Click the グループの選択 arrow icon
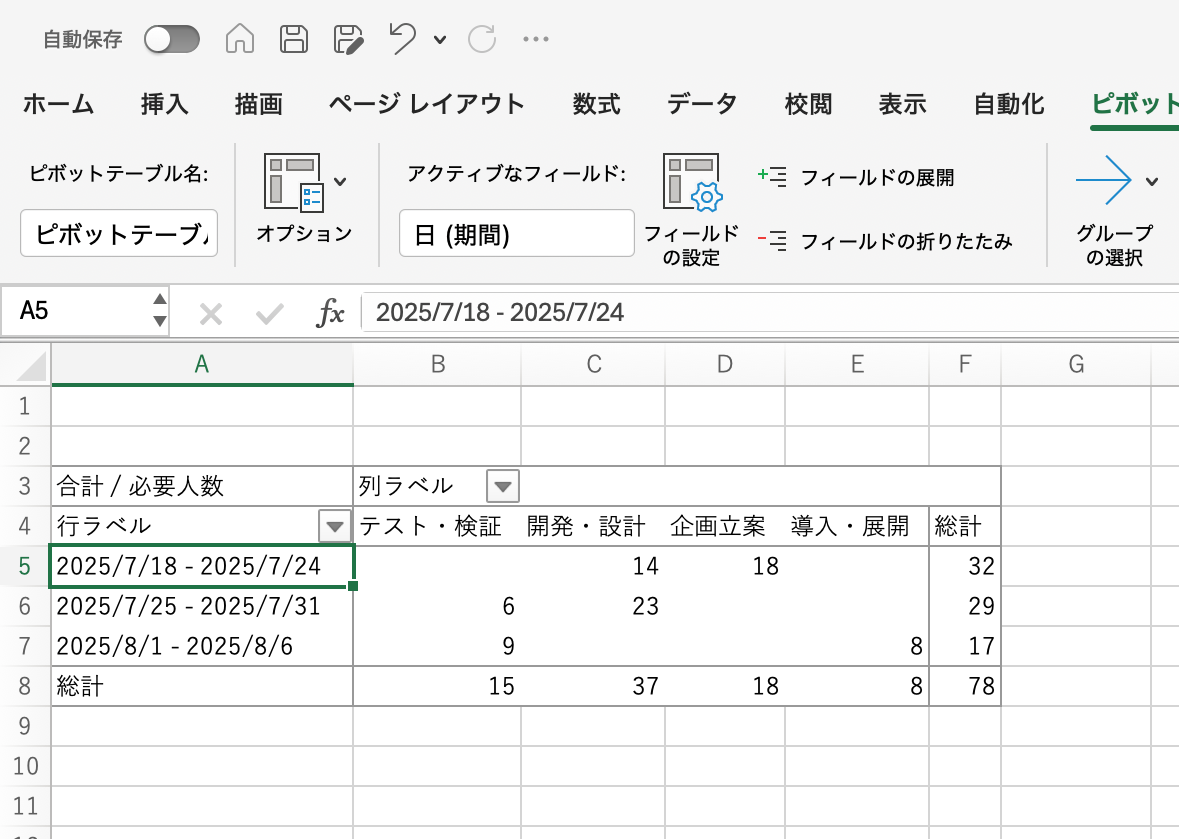Viewport: 1179px width, 839px height. point(1103,181)
